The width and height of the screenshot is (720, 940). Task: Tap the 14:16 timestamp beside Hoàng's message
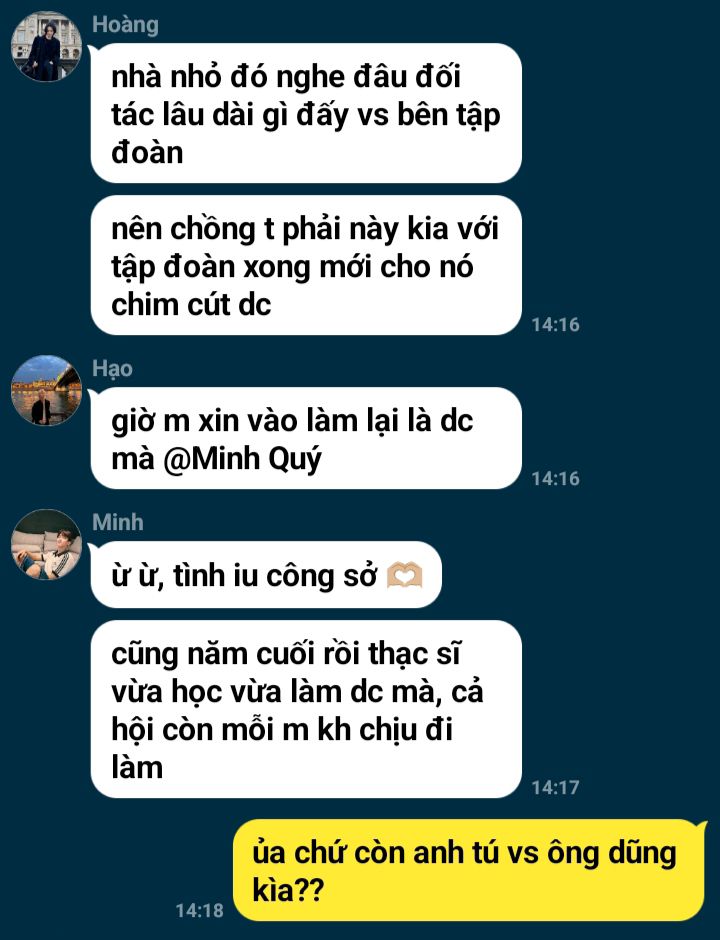coord(555,324)
